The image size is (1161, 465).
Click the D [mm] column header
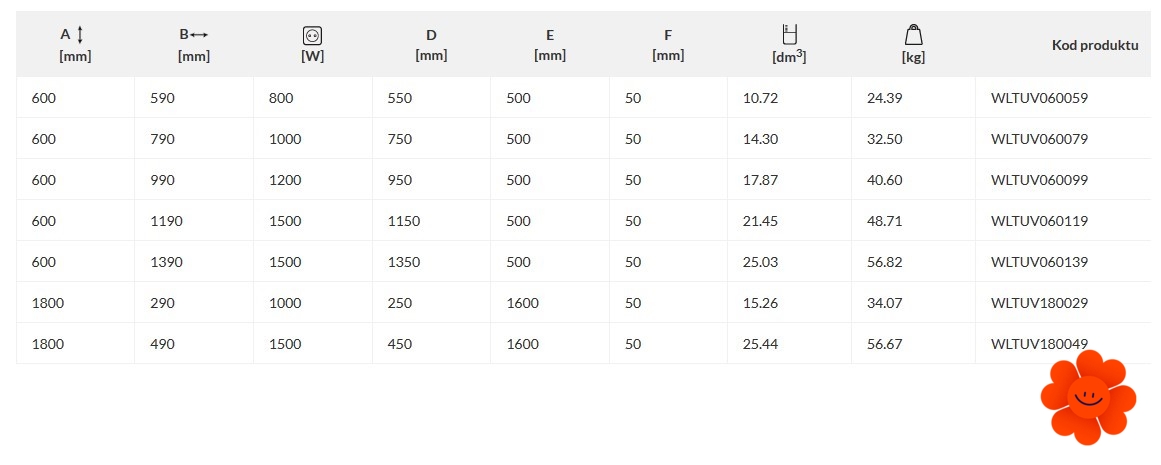(431, 45)
